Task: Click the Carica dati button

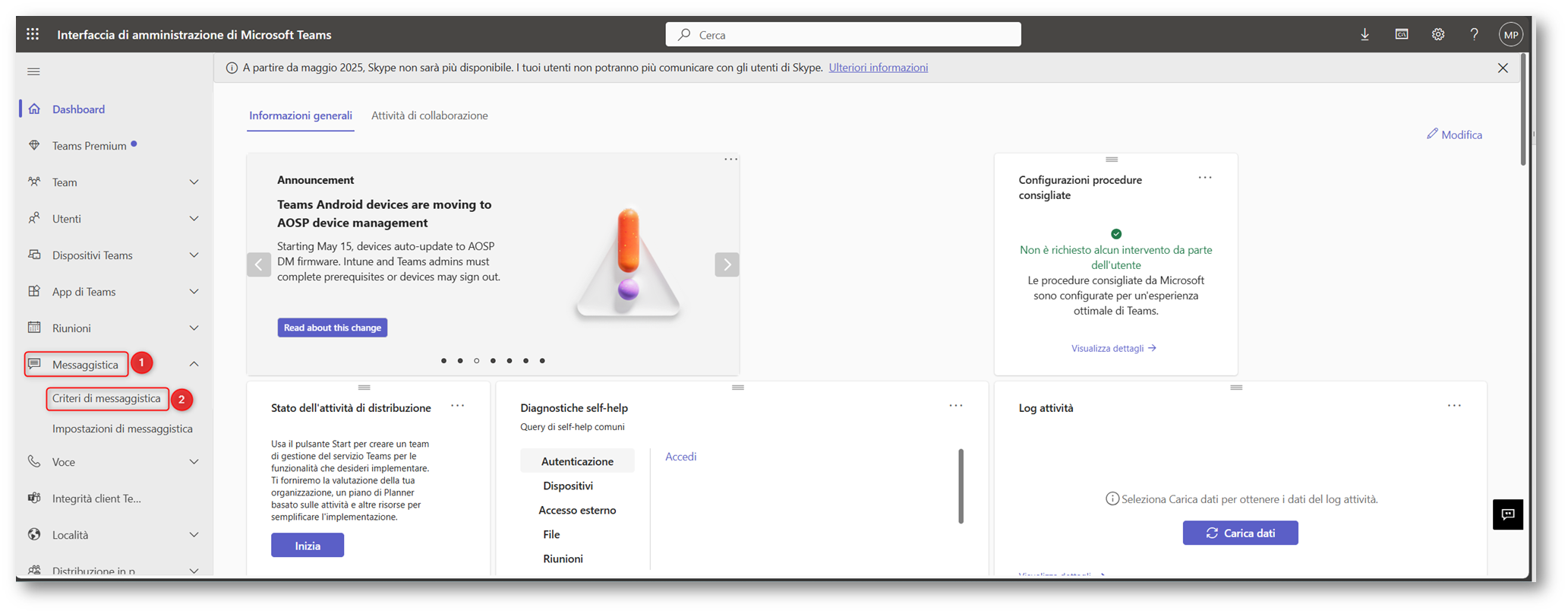Action: [x=1240, y=533]
